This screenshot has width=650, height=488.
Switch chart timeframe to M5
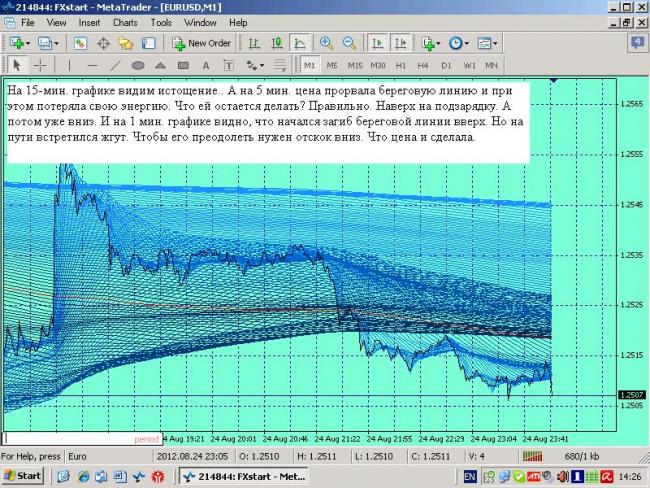point(332,66)
